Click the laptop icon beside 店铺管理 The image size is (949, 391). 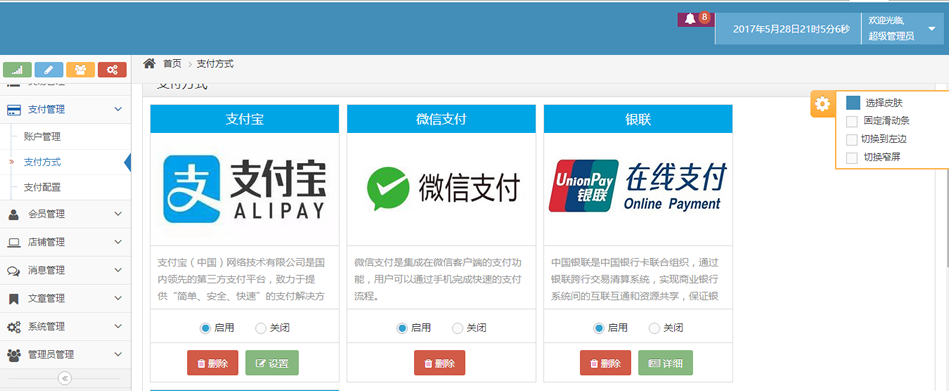[13, 242]
